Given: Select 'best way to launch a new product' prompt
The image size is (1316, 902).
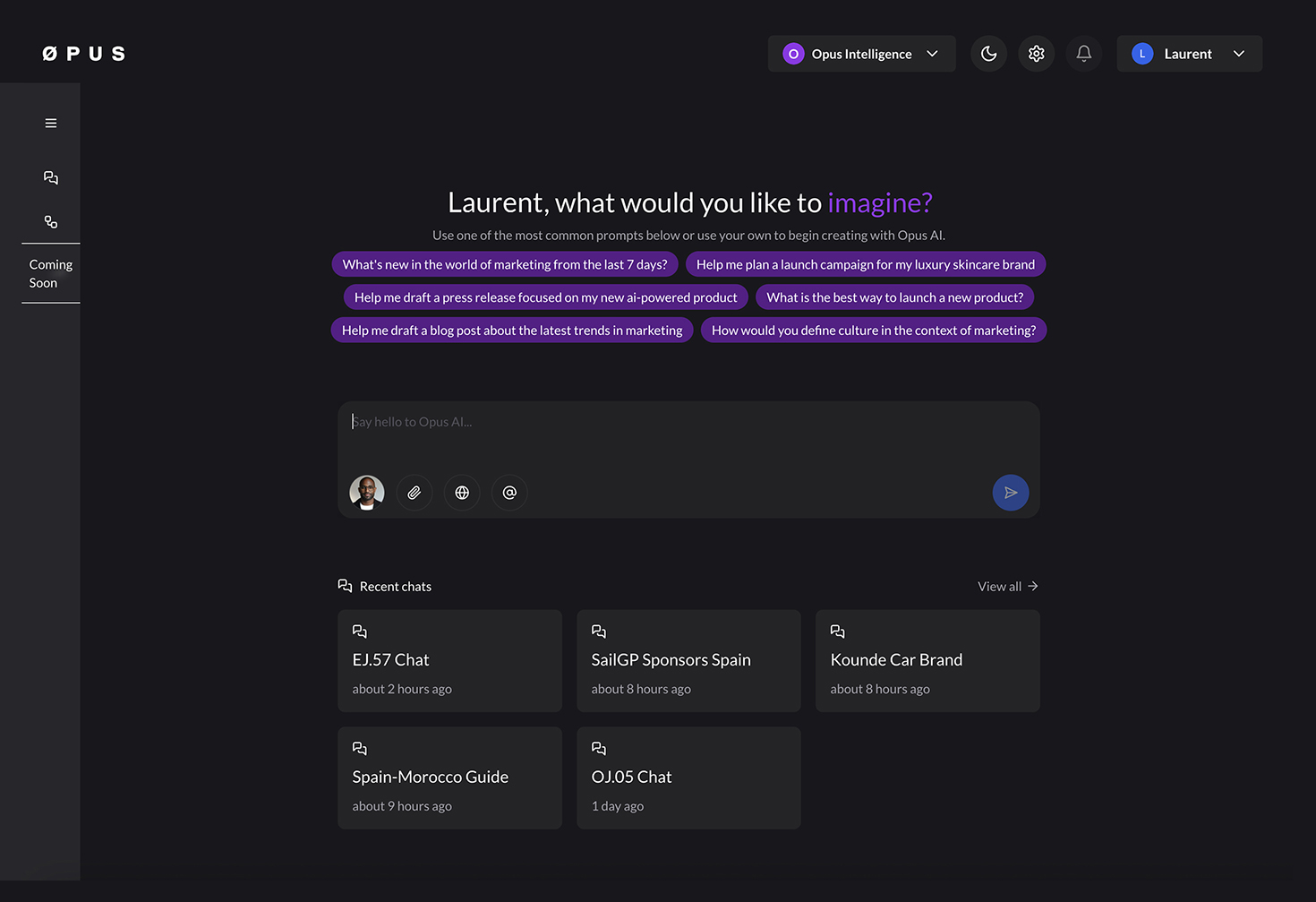Looking at the screenshot, I should tap(895, 297).
